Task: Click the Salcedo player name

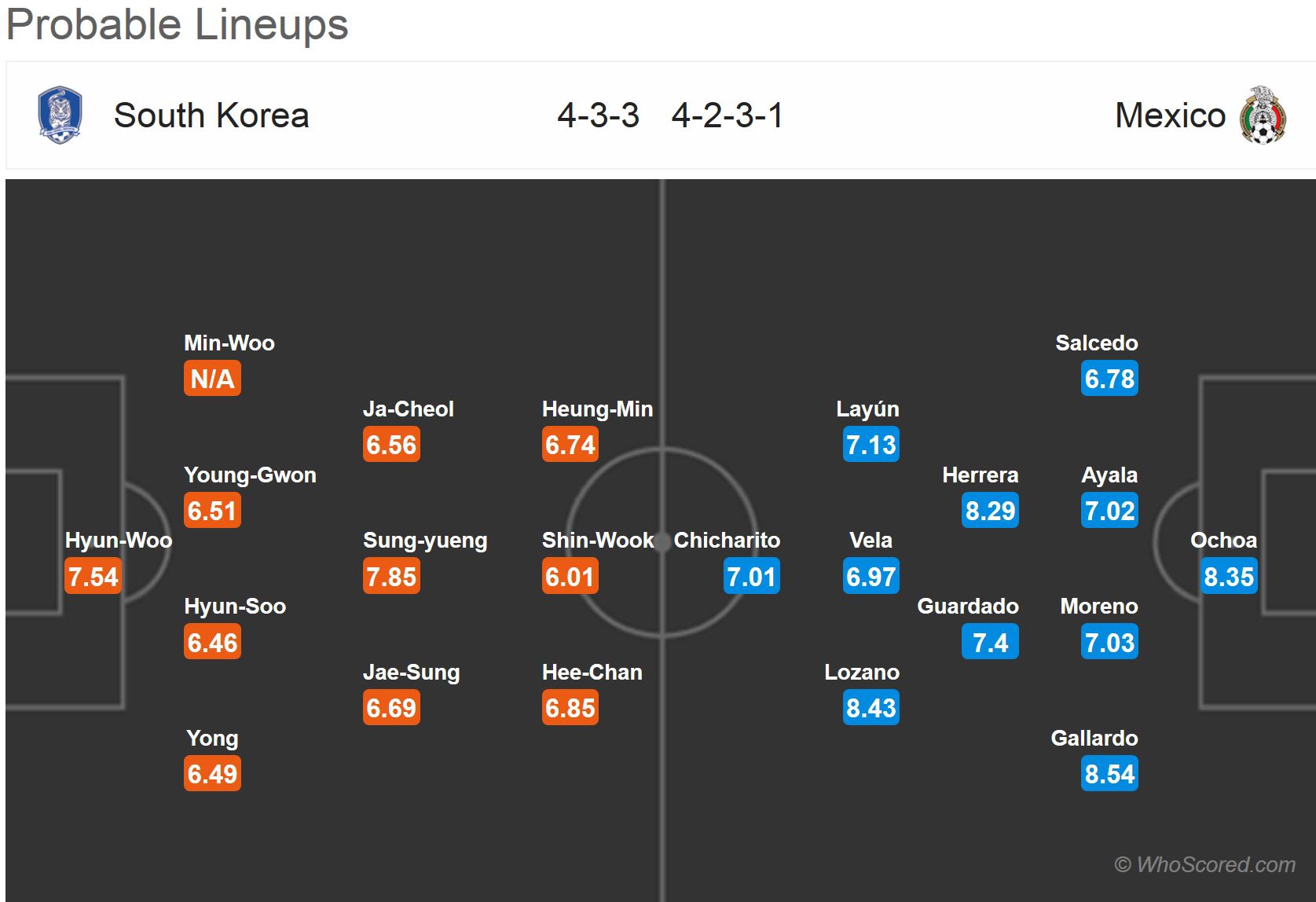Action: (1096, 343)
